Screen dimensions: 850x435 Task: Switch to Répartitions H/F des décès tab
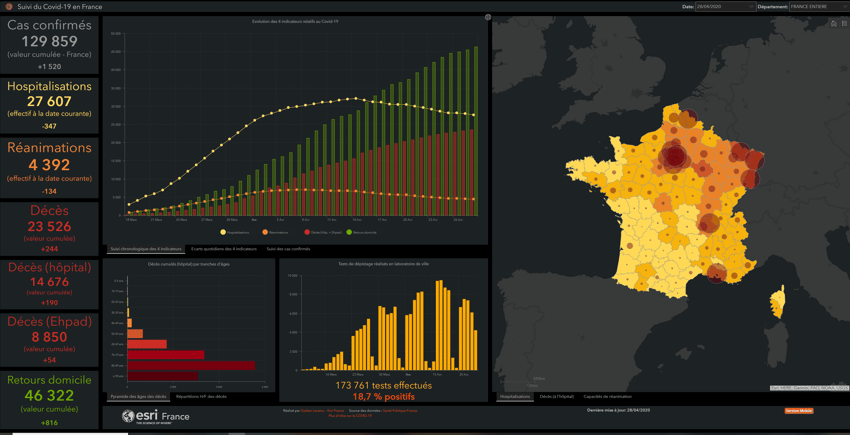tap(201, 396)
